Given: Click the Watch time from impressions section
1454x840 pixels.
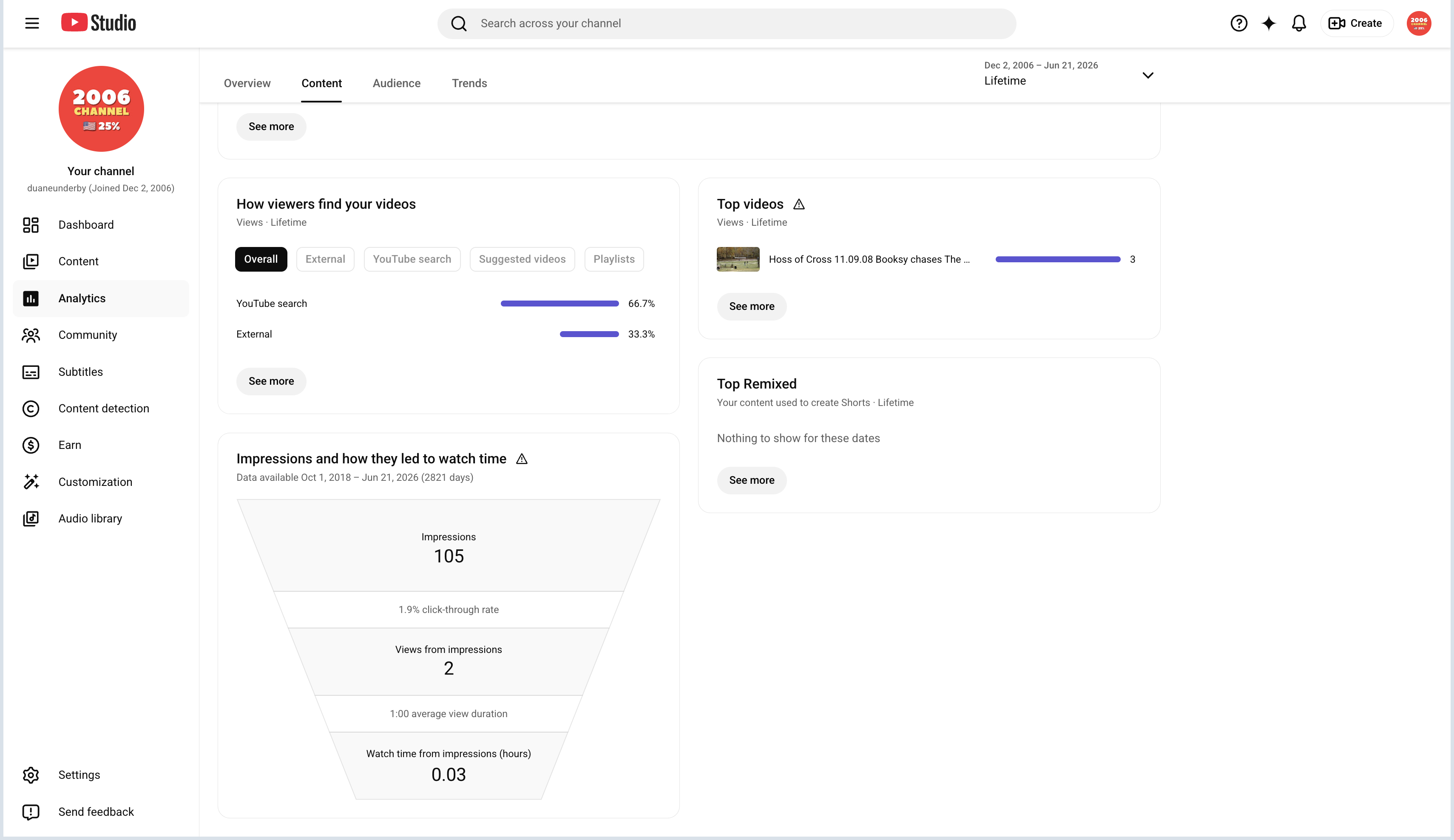Looking at the screenshot, I should [449, 766].
